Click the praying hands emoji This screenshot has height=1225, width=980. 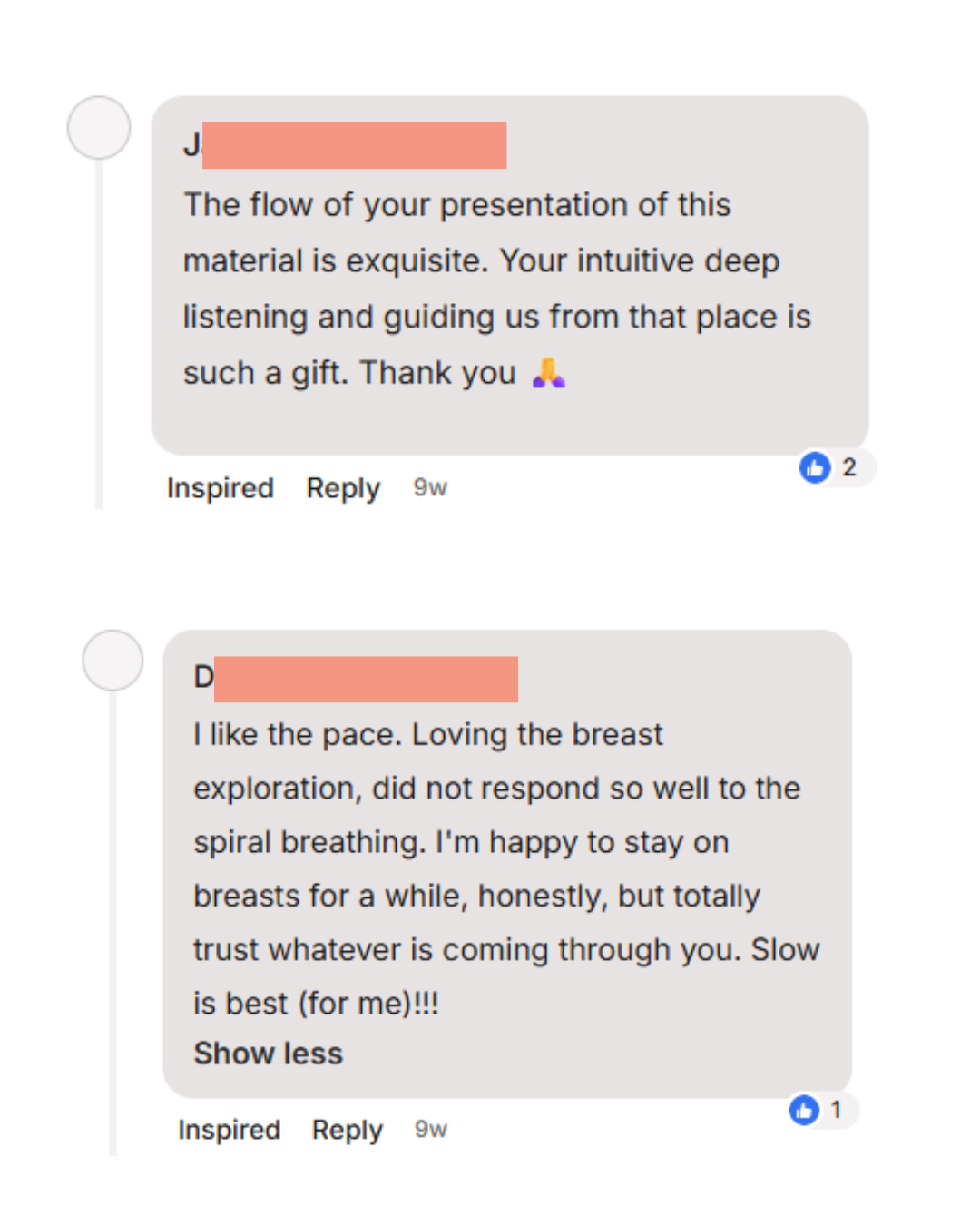[x=548, y=373]
